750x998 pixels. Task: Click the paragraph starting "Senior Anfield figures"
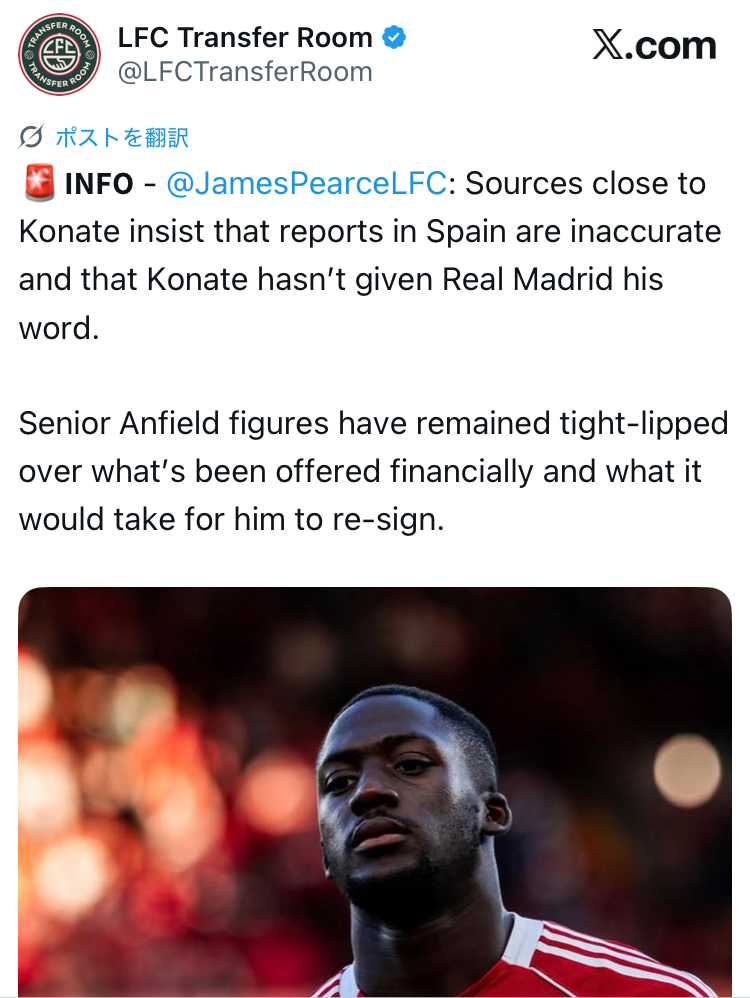pyautogui.click(x=374, y=471)
